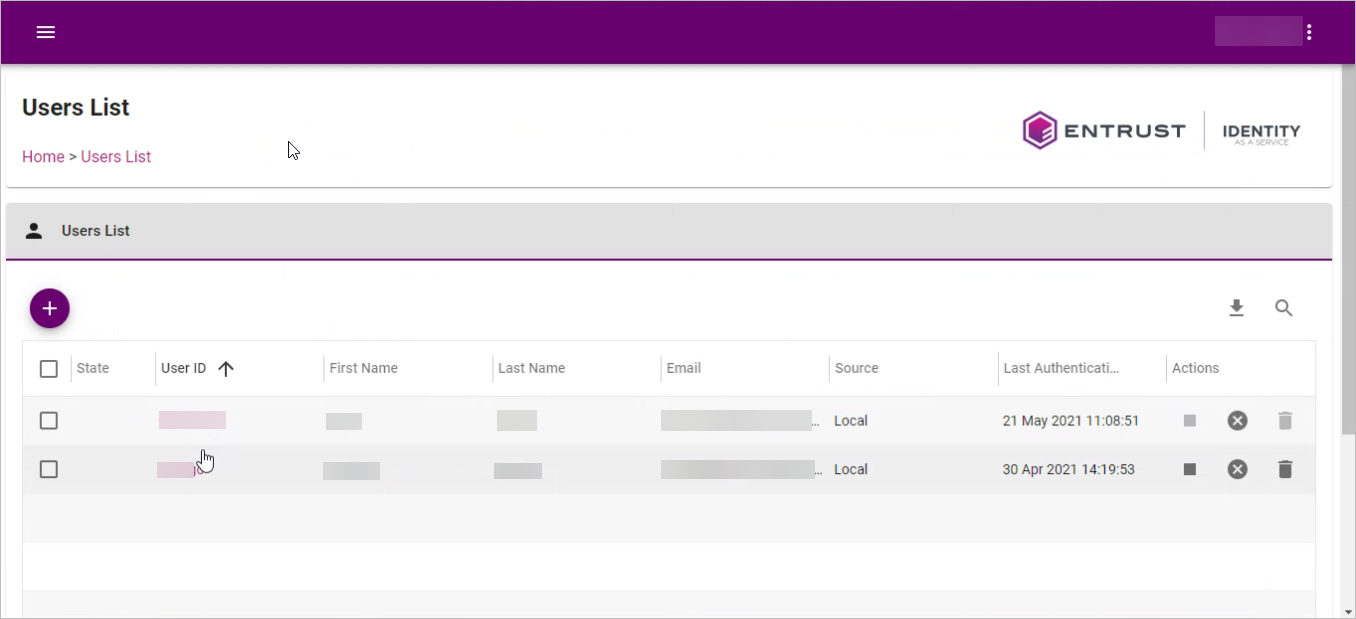The height and width of the screenshot is (619, 1356).
Task: Click the download users list icon
Action: point(1237,308)
